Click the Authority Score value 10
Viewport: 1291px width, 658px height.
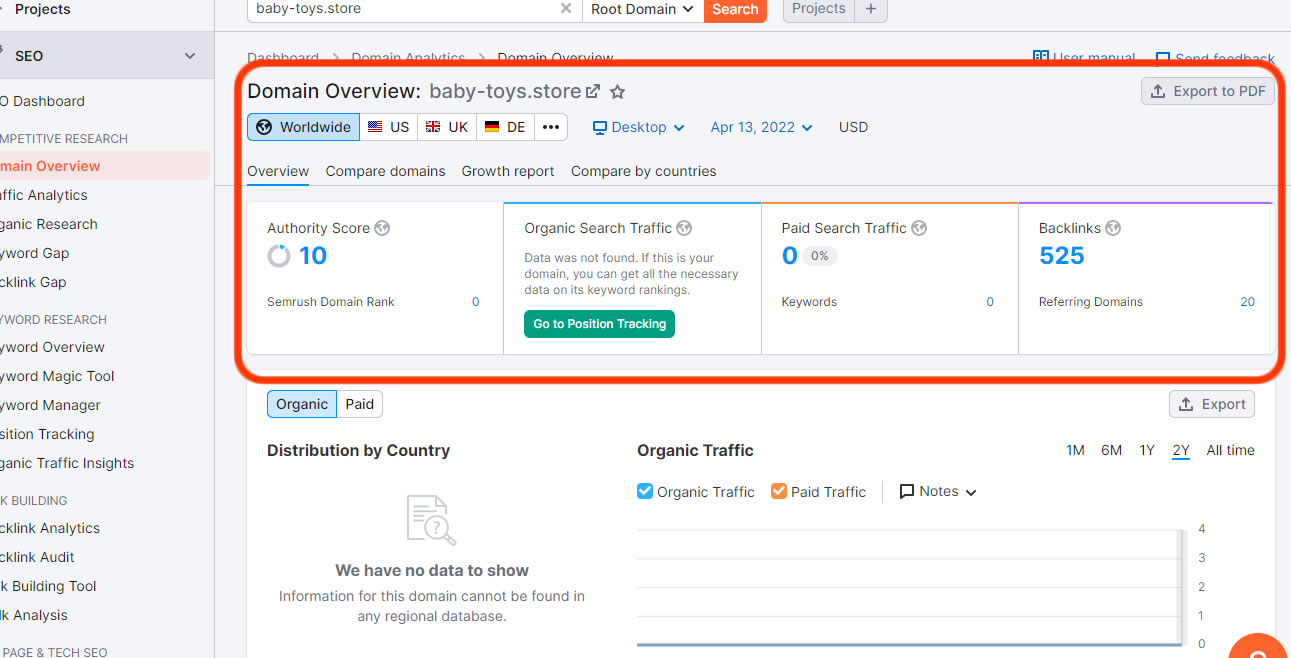[313, 256]
